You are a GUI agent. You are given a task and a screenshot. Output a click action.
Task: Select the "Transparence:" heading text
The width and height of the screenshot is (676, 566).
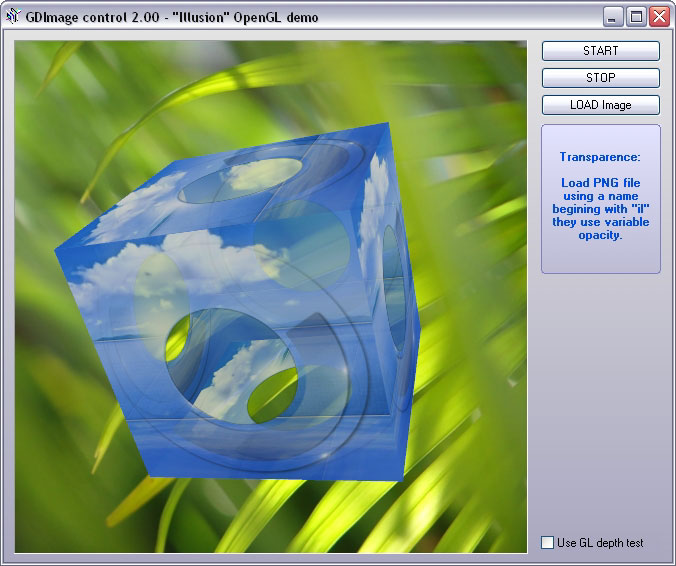pos(600,157)
